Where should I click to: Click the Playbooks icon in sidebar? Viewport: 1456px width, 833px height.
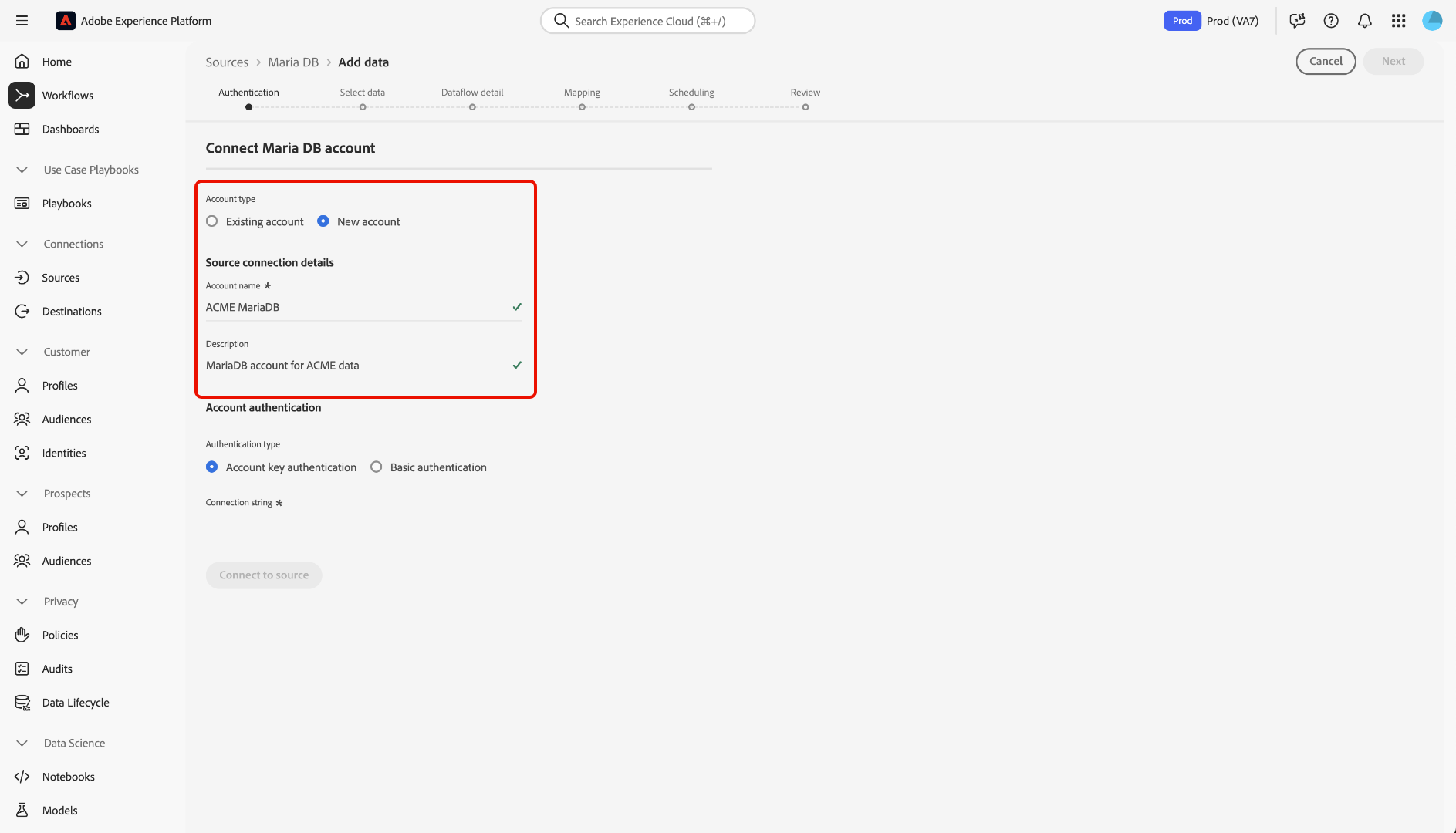[22, 204]
